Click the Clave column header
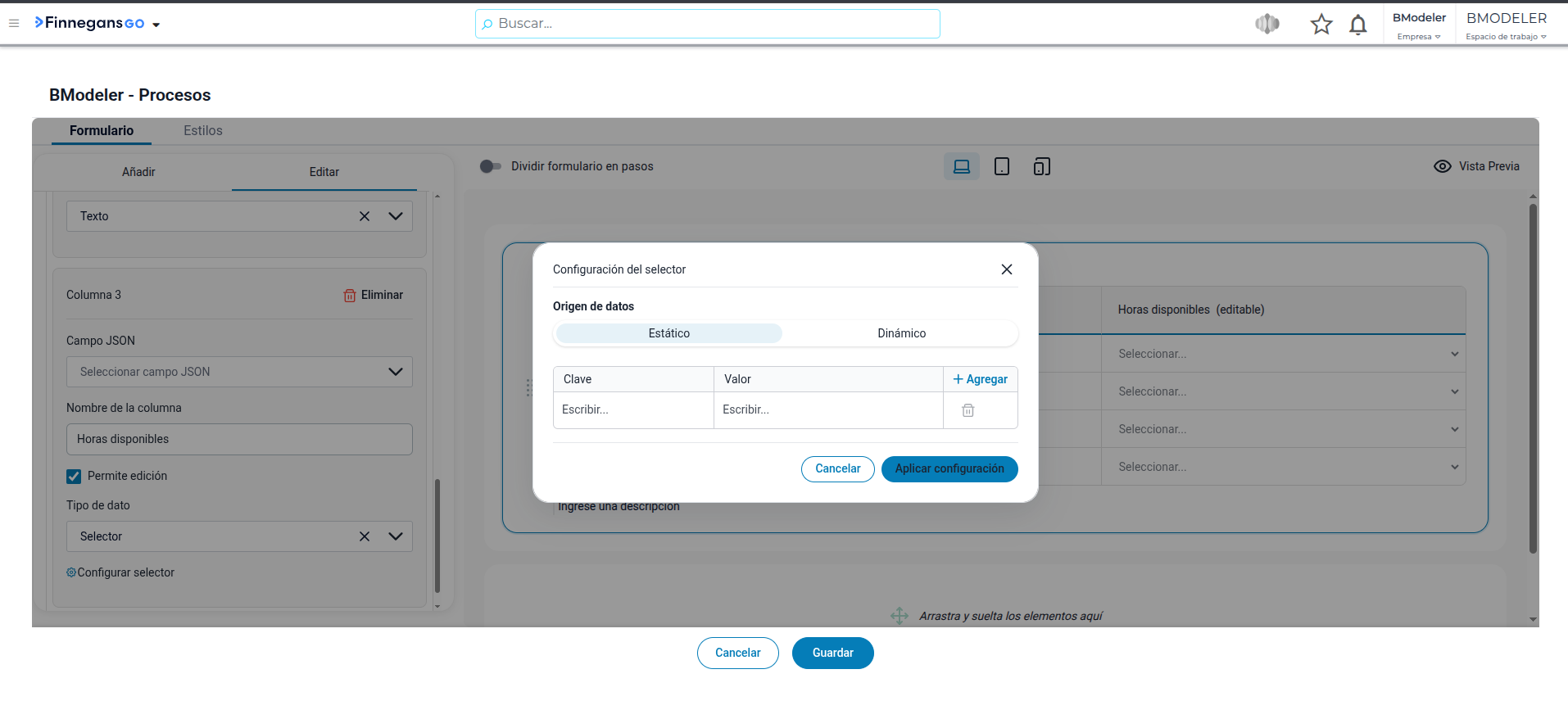This screenshot has height=701, width=1568. pos(633,379)
